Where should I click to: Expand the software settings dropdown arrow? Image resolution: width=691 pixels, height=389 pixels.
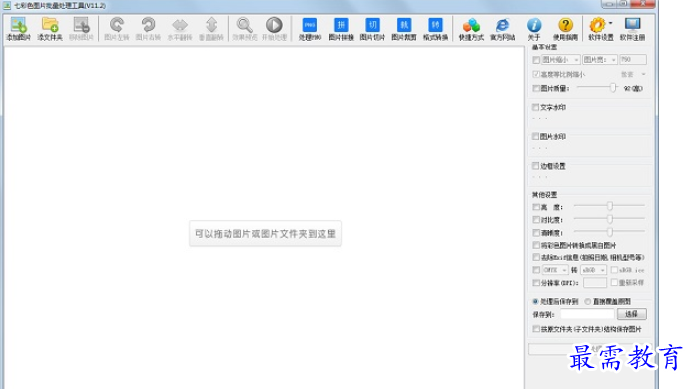[611, 23]
